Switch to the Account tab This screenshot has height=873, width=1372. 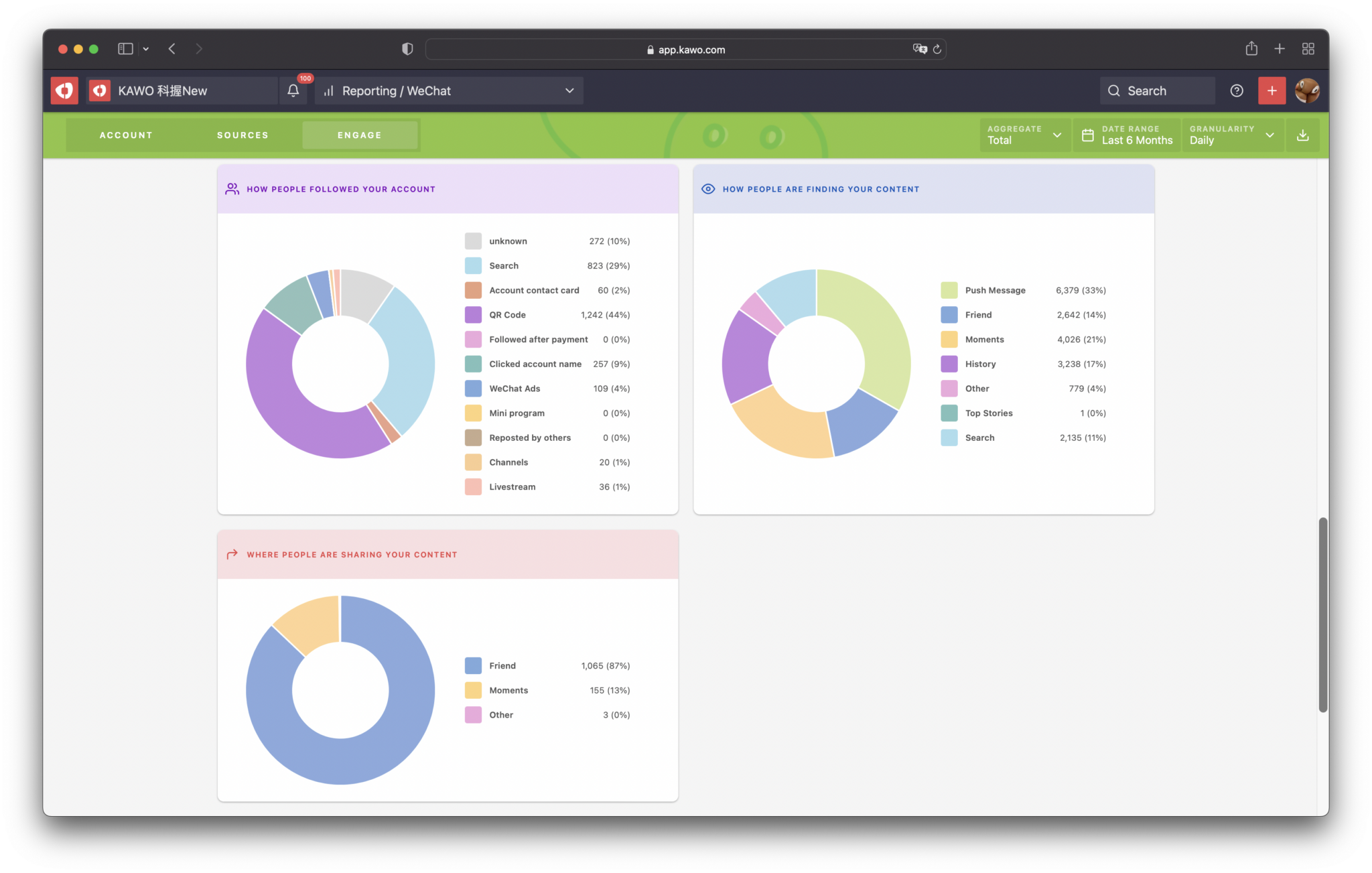[126, 135]
